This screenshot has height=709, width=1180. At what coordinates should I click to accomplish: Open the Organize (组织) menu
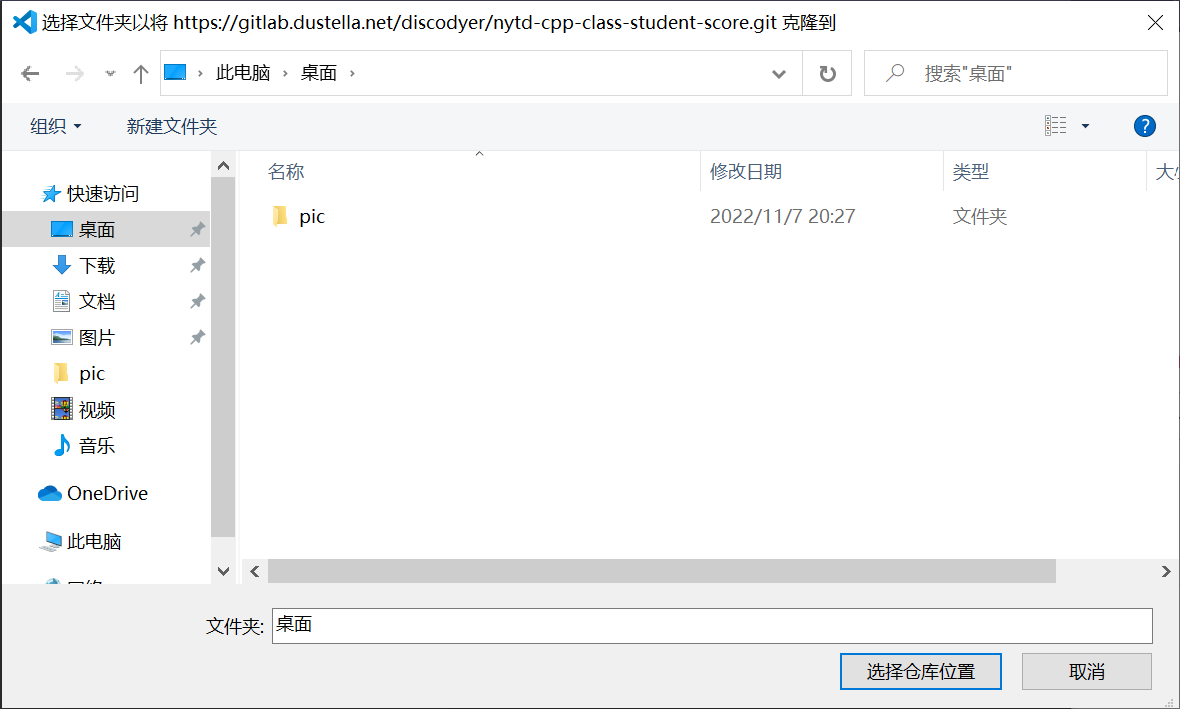(x=56, y=126)
